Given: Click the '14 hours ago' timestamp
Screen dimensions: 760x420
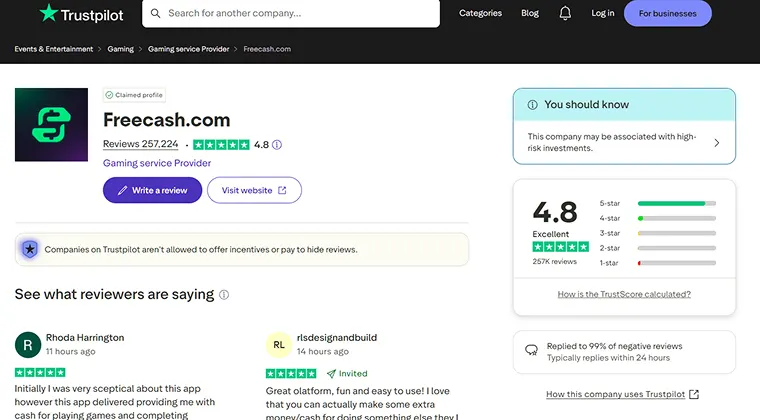Looking at the screenshot, I should pos(323,352).
